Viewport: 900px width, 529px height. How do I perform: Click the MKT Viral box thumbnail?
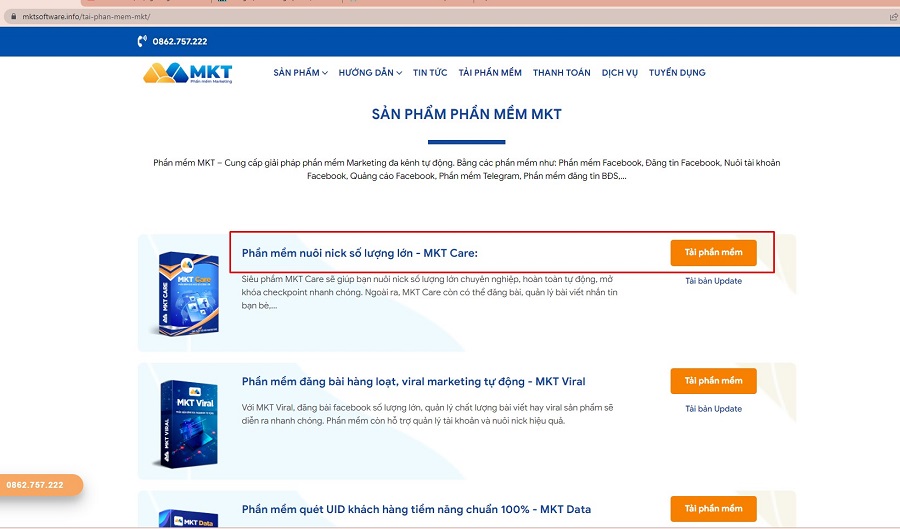(x=188, y=423)
